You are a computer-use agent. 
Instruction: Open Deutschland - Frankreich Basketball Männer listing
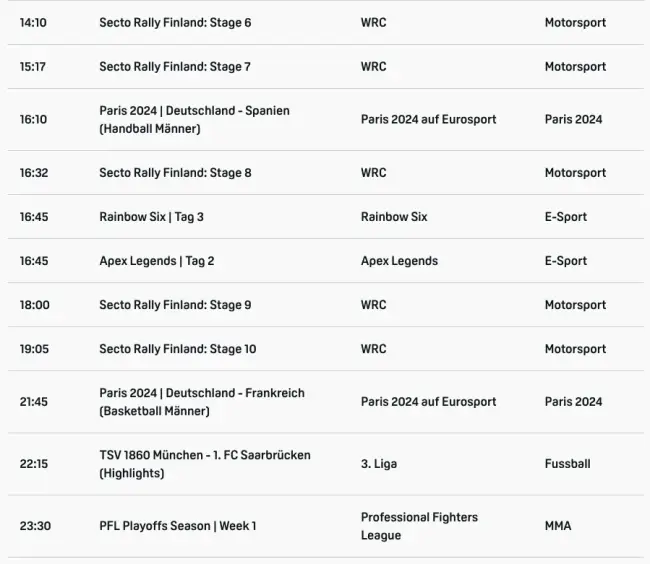201,402
